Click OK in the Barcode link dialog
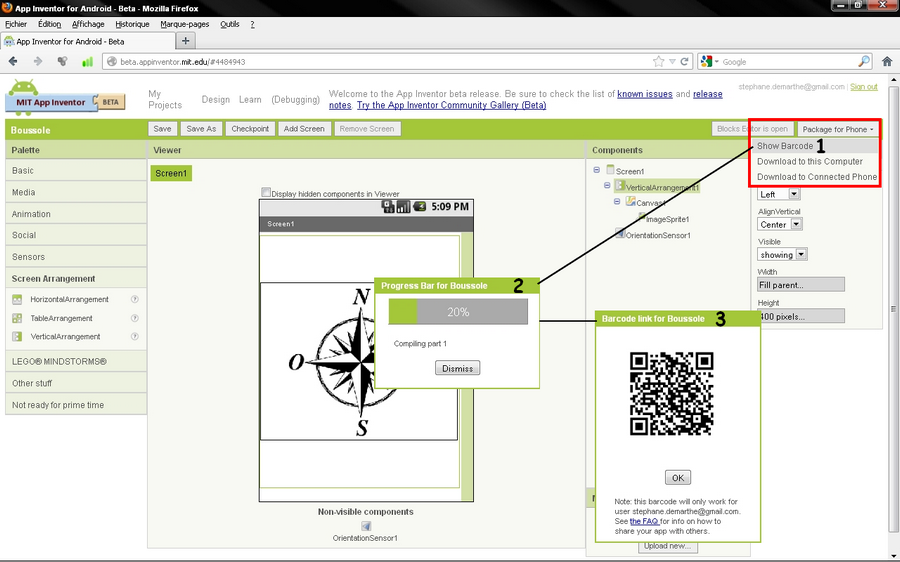This screenshot has height=562, width=900. coord(678,478)
